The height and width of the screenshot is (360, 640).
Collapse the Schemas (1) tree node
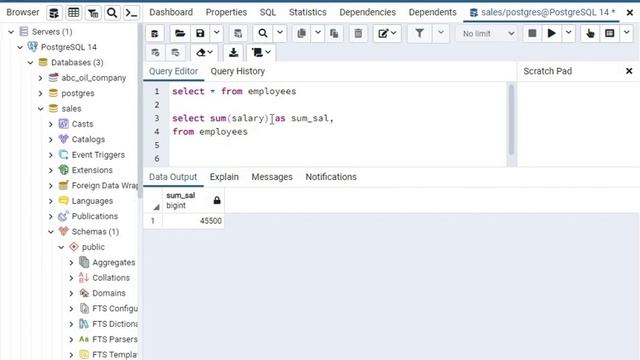click(51, 232)
